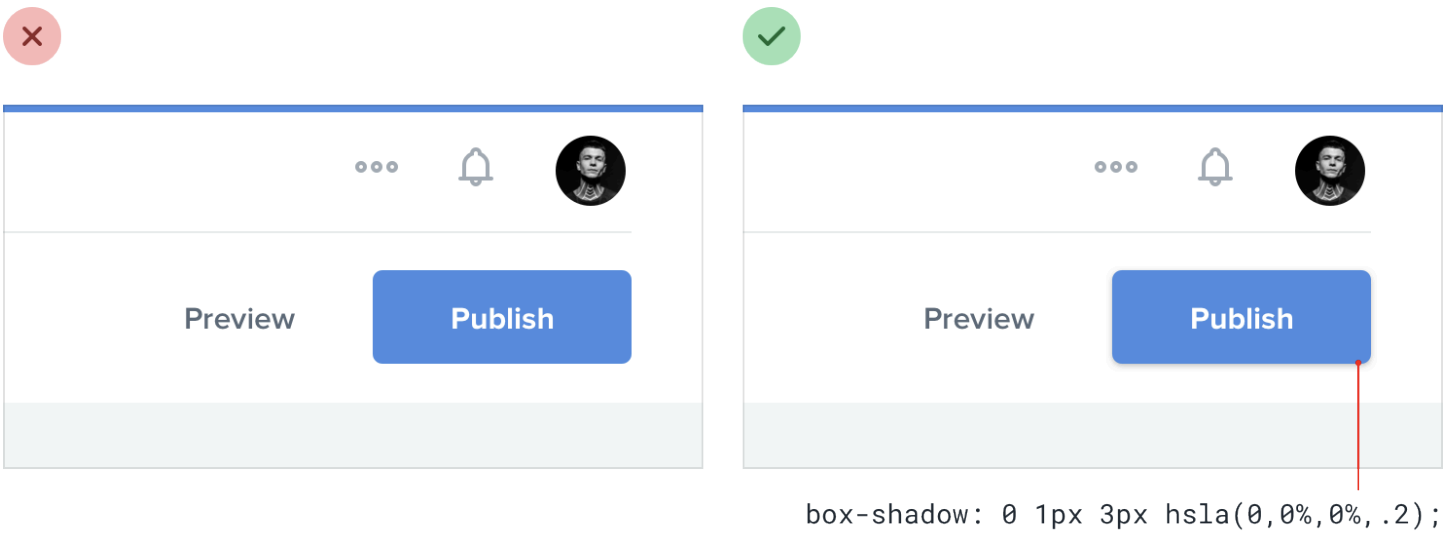Viewport: 1446px width, 560px height.
Task: Open the profile avatar in right example
Action: (x=1330, y=171)
